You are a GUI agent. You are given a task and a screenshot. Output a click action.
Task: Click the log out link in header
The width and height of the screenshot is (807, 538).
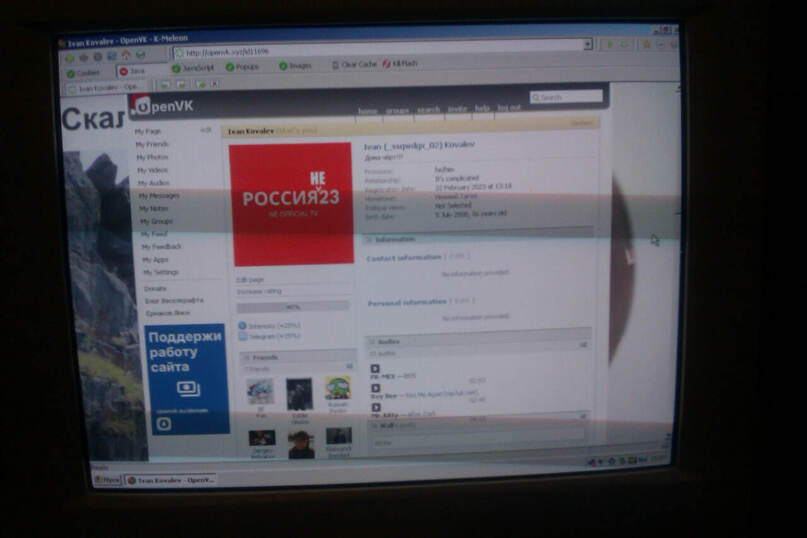[x=508, y=108]
